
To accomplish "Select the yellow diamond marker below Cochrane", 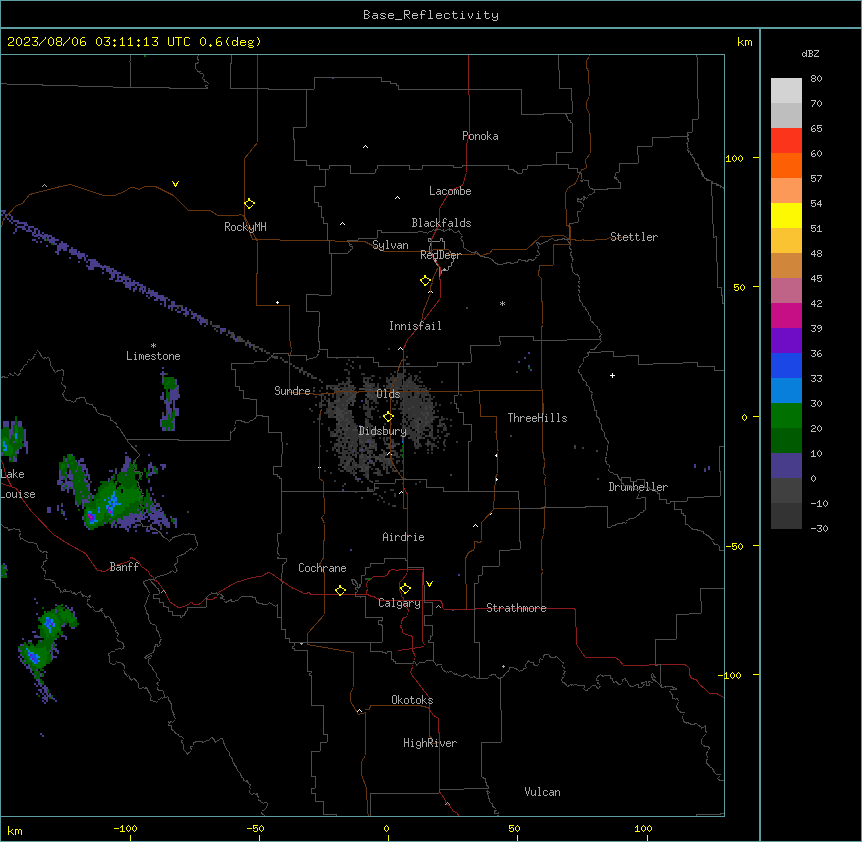I will pyautogui.click(x=340, y=590).
